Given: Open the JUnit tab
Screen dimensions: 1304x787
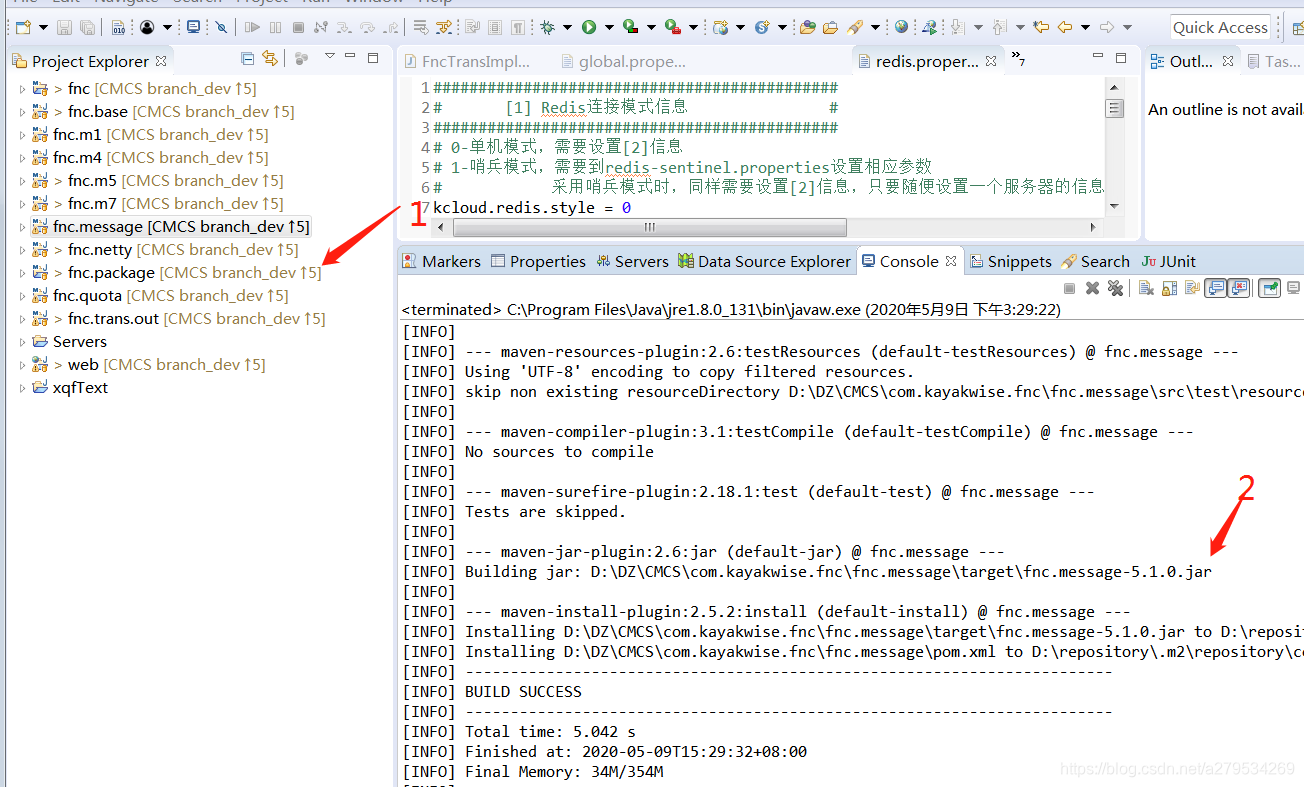Looking at the screenshot, I should pos(1169,261).
